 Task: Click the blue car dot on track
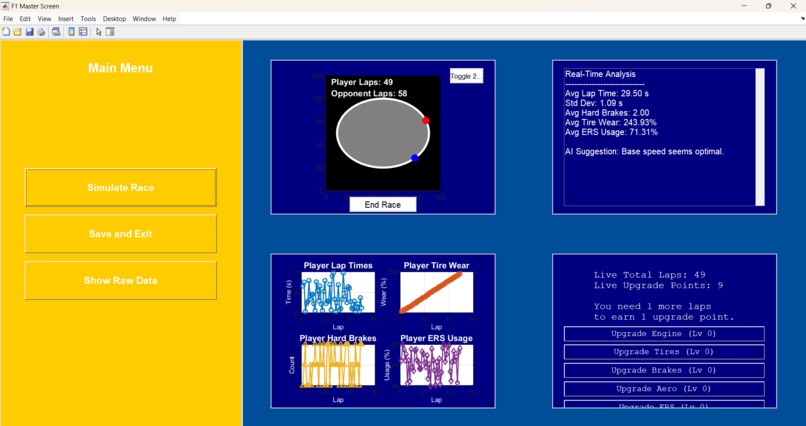coord(415,158)
